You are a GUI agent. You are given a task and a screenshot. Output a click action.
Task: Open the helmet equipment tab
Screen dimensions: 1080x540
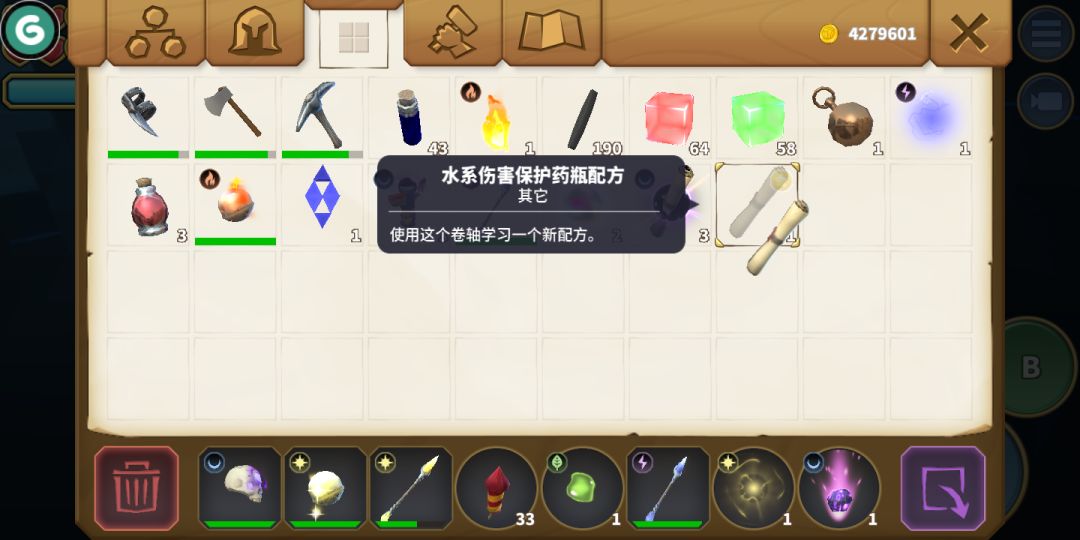coord(255,32)
